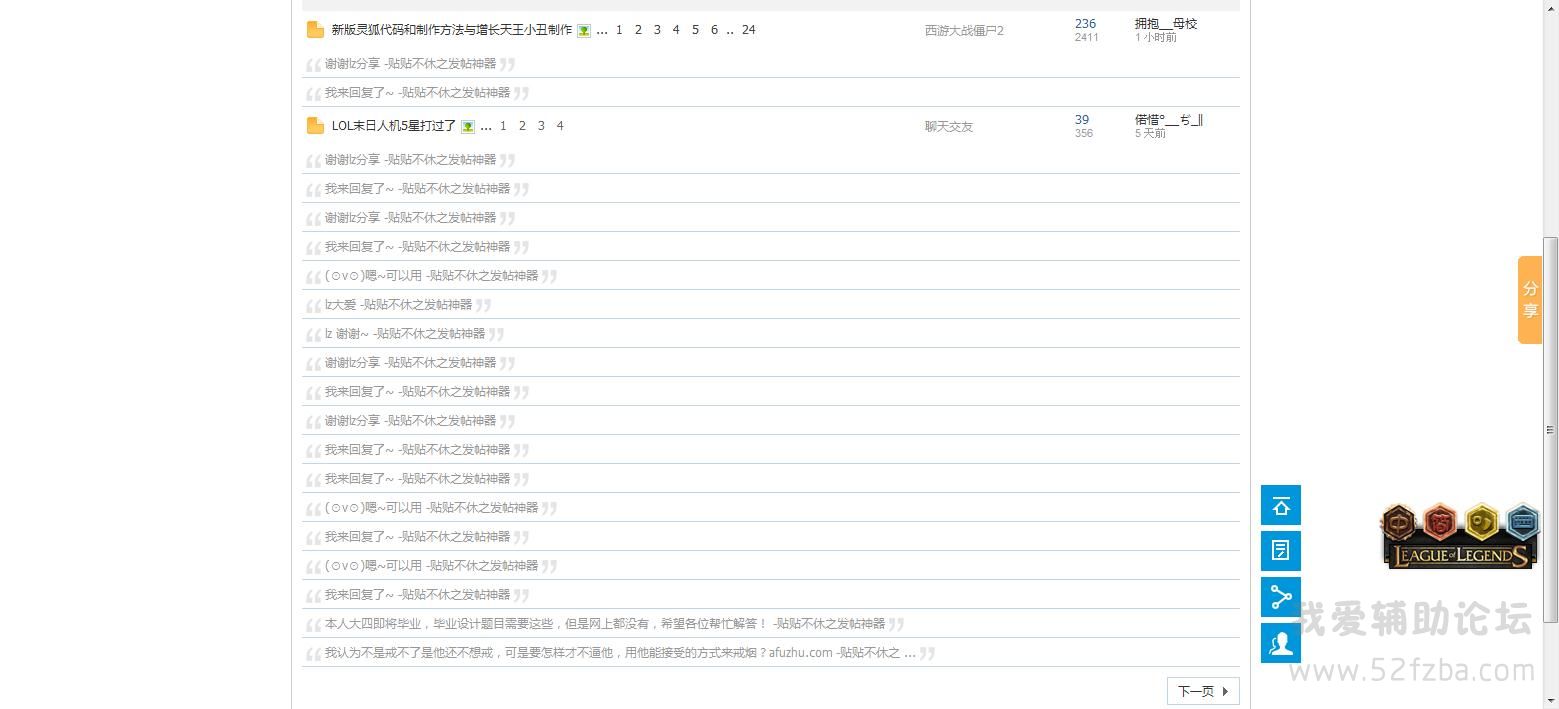Open the 西游大战僵尸2 forum category
This screenshot has width=1559, height=709.
[x=963, y=31]
